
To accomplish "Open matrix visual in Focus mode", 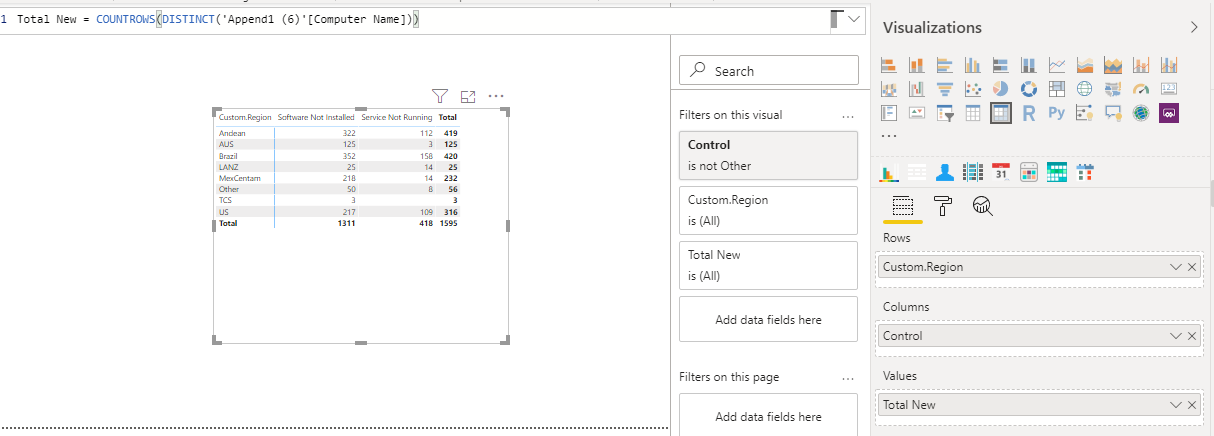I will point(467,96).
